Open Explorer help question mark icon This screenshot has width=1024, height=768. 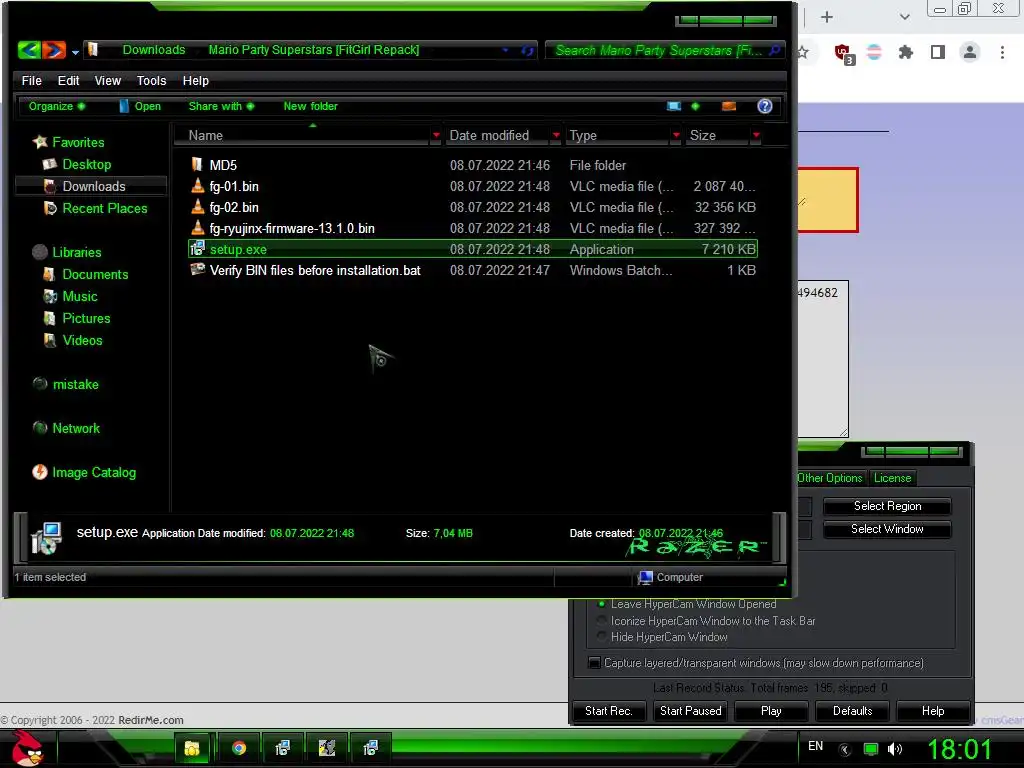[765, 106]
